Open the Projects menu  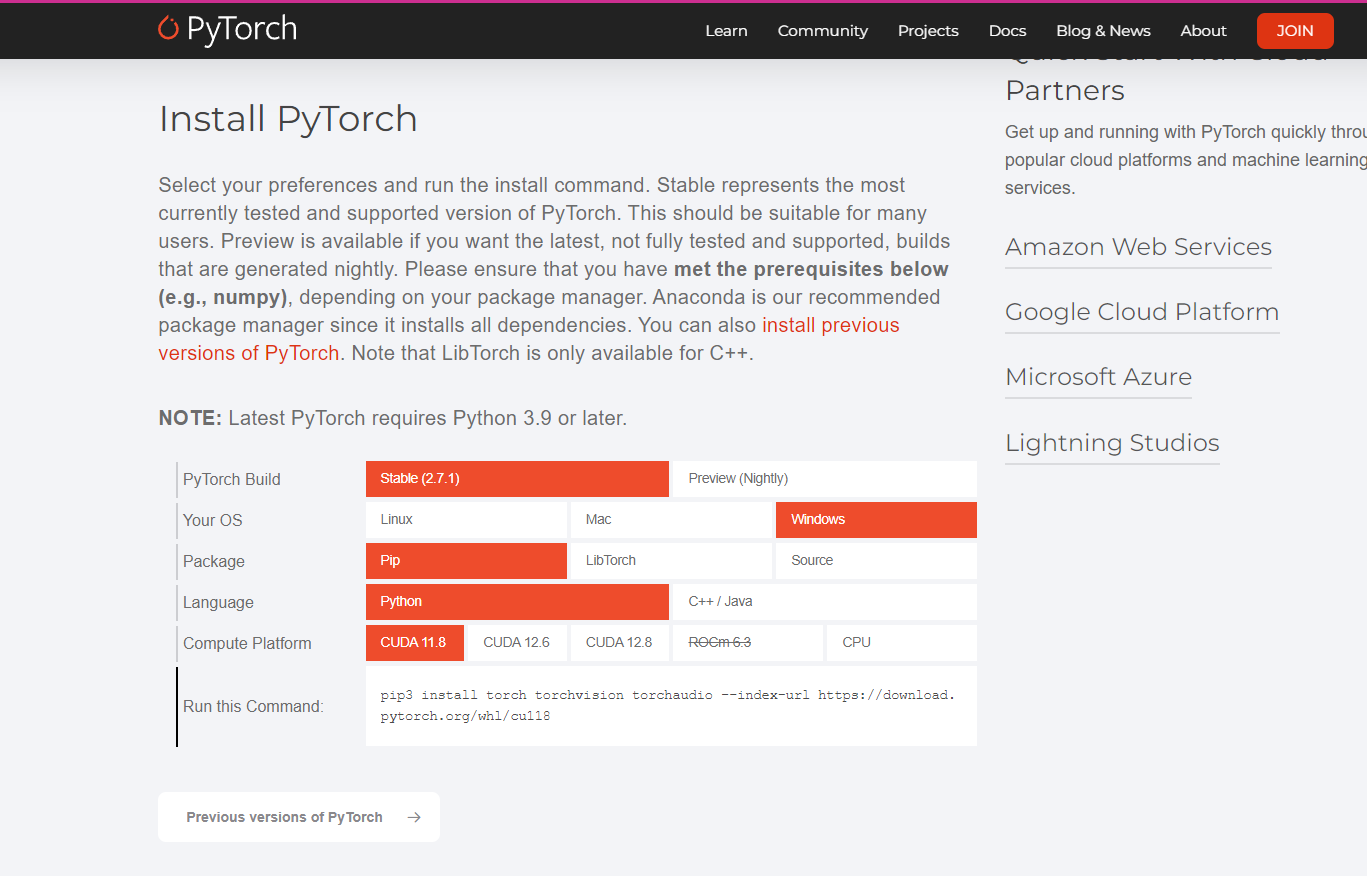[928, 31]
